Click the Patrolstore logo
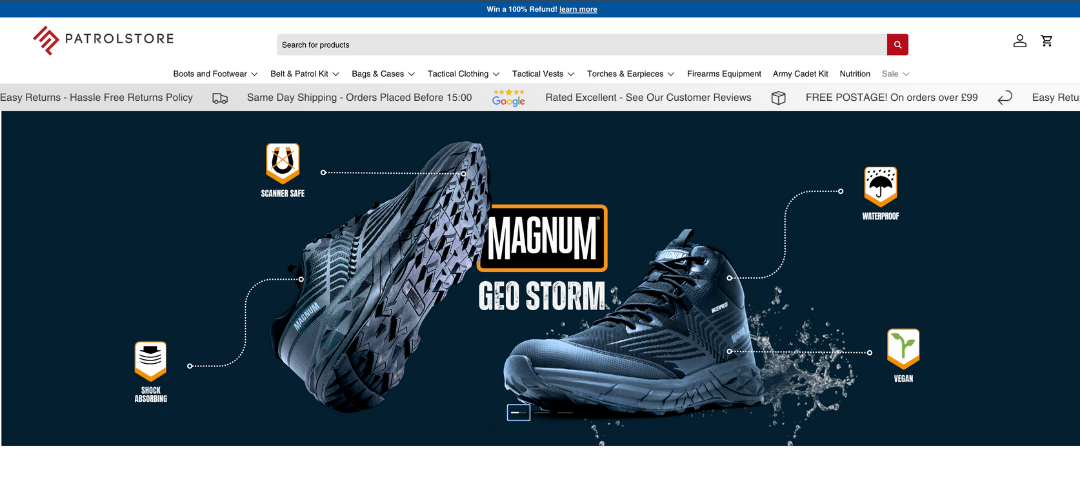This screenshot has width=1080, height=500. [x=103, y=40]
